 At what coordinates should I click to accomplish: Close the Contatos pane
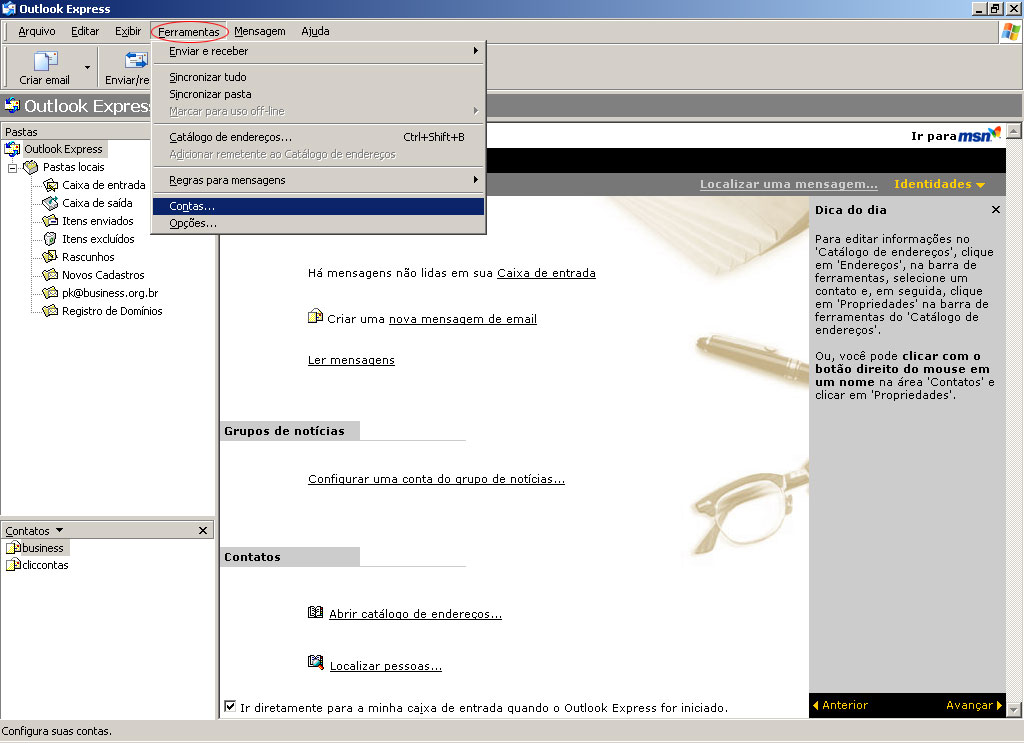pos(202,530)
